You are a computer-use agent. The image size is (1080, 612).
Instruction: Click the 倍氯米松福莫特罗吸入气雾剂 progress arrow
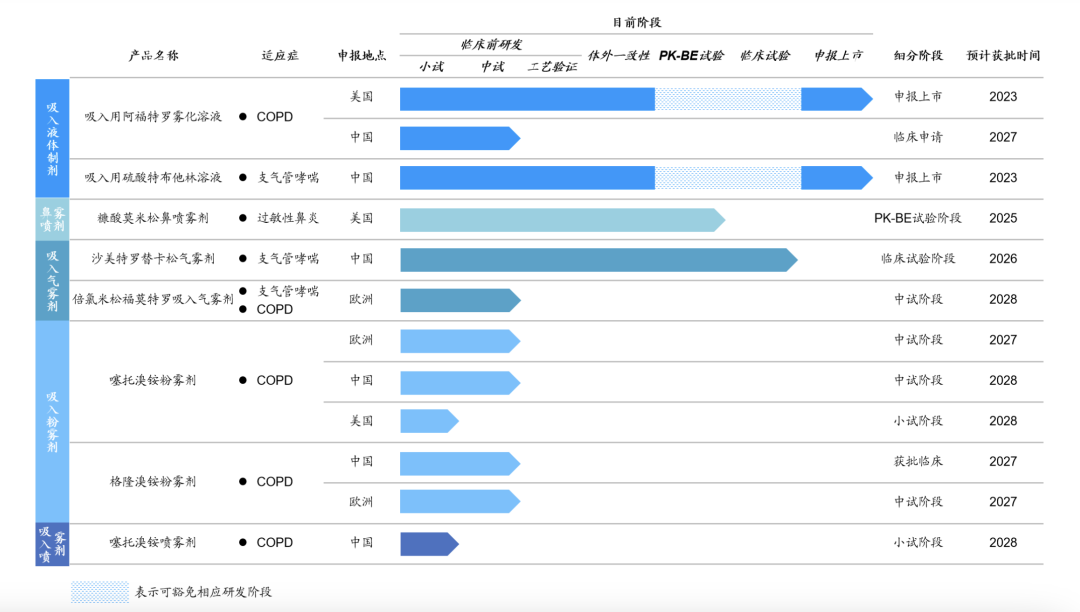pos(459,300)
